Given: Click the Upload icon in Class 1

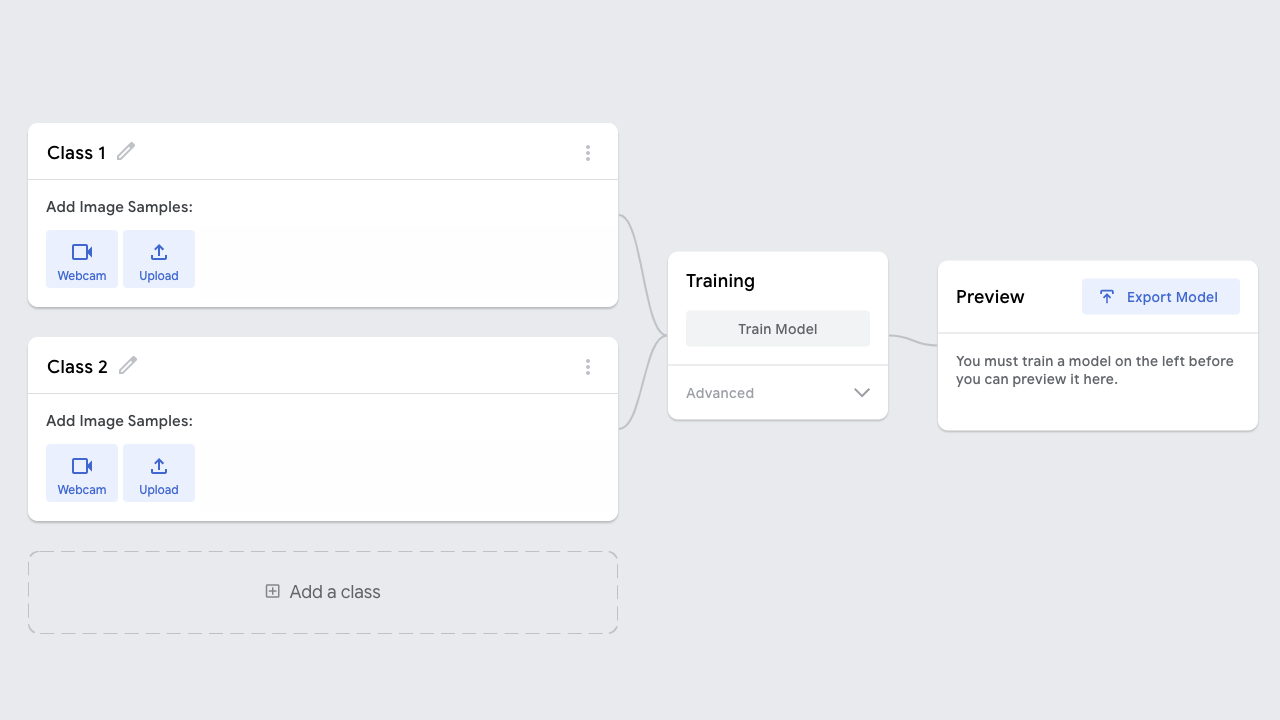Looking at the screenshot, I should coord(159,252).
